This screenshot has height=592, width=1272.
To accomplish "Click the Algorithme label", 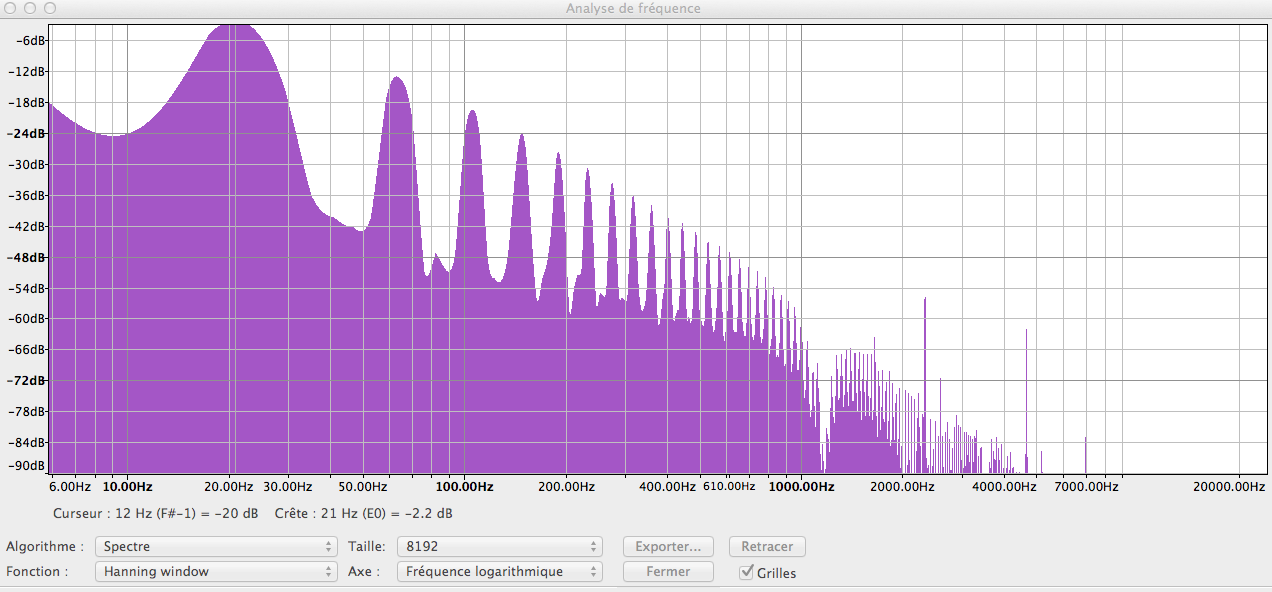I will click(x=44, y=547).
